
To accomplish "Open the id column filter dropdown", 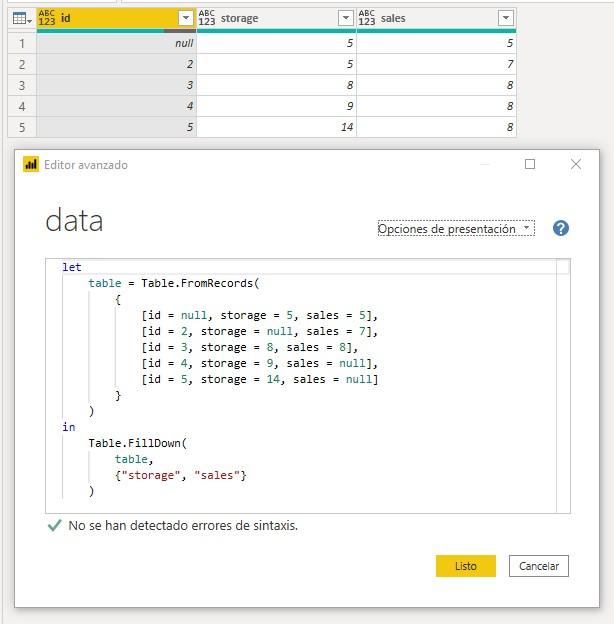I will (x=186, y=18).
